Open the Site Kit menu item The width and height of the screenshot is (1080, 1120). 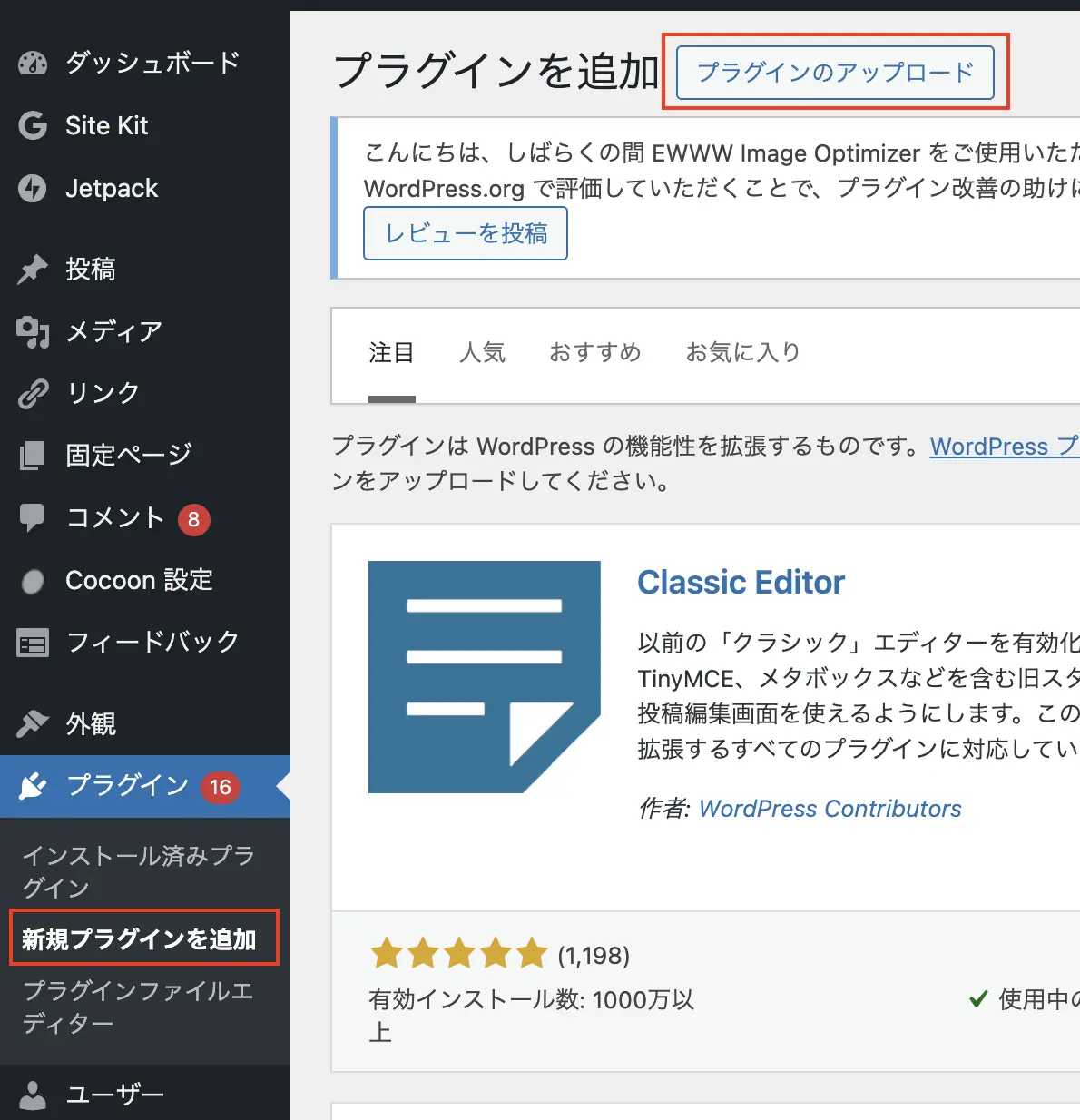(145, 125)
